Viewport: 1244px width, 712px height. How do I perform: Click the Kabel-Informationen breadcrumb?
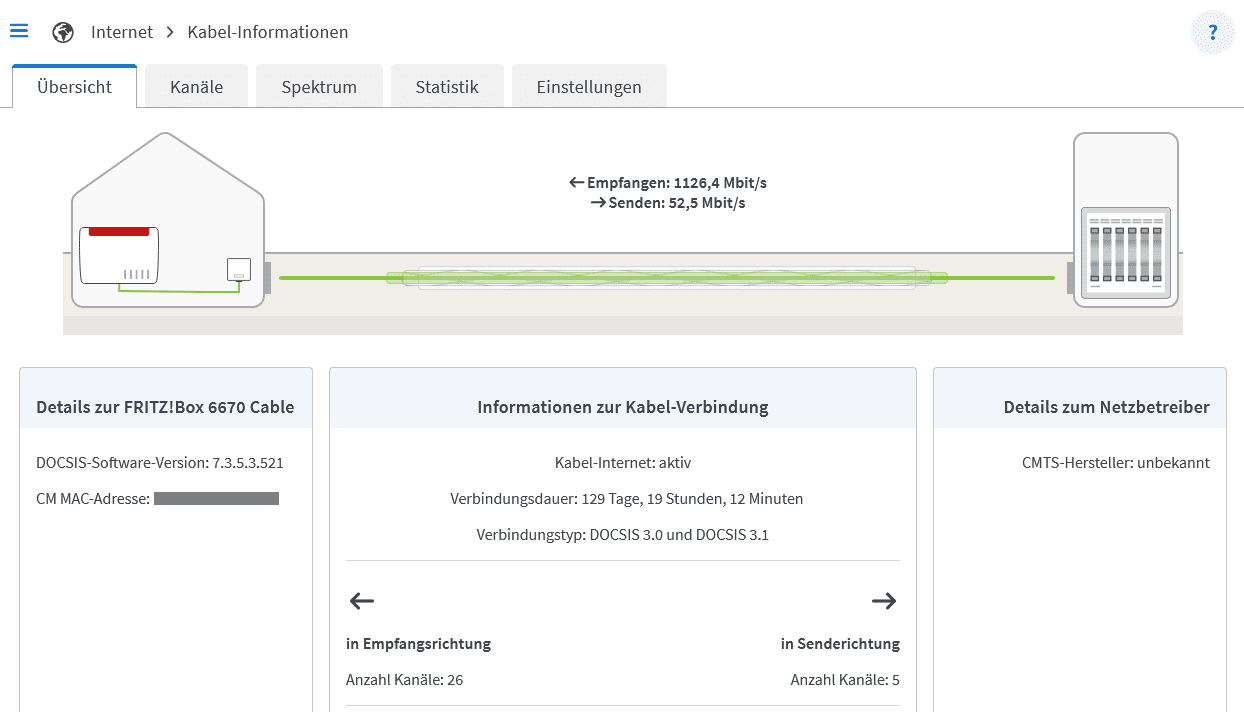pos(268,32)
